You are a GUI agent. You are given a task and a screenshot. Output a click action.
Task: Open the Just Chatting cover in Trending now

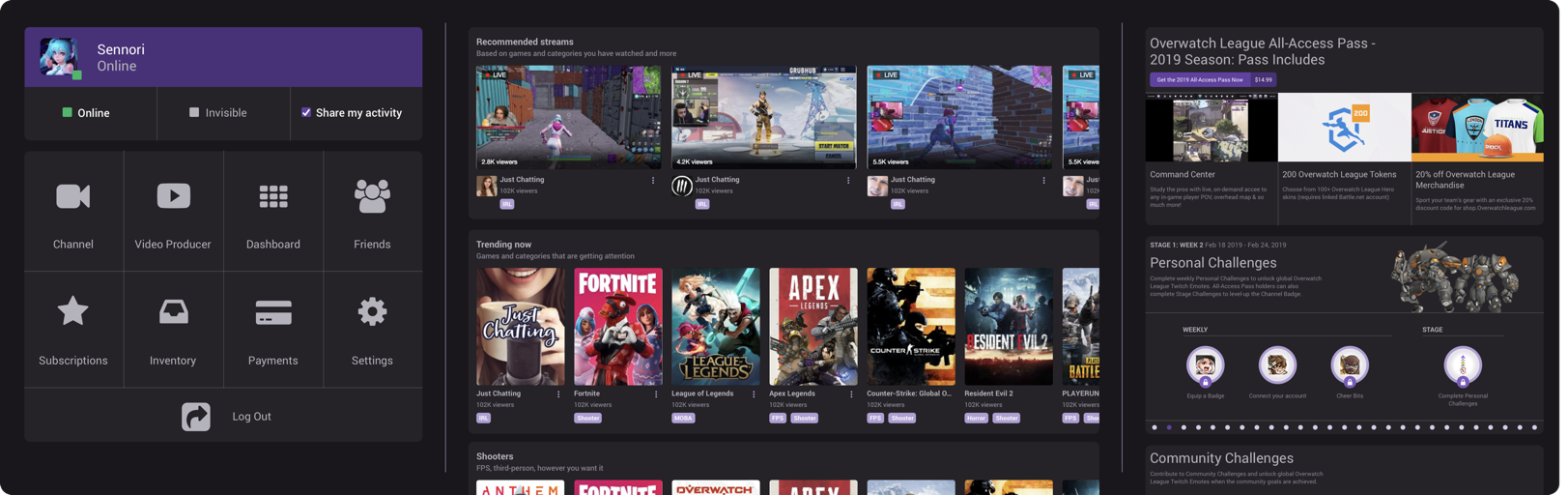521,327
